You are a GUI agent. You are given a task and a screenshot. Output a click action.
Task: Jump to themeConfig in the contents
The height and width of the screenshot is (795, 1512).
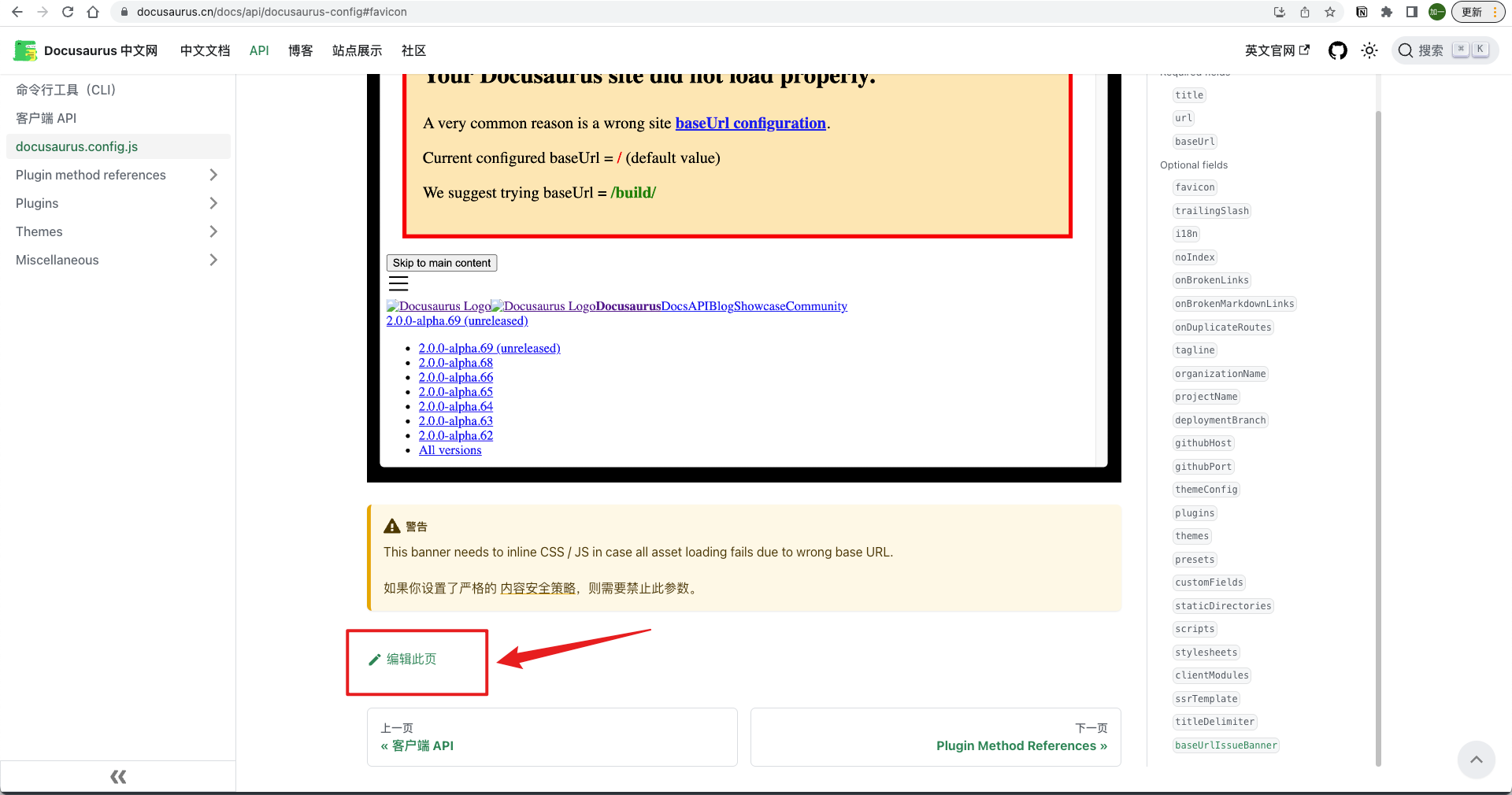click(x=1206, y=490)
